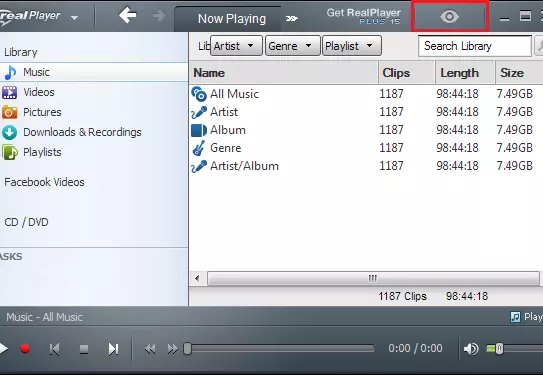Go to the previous track
Screen dimensions: 543x375
tap(54, 349)
